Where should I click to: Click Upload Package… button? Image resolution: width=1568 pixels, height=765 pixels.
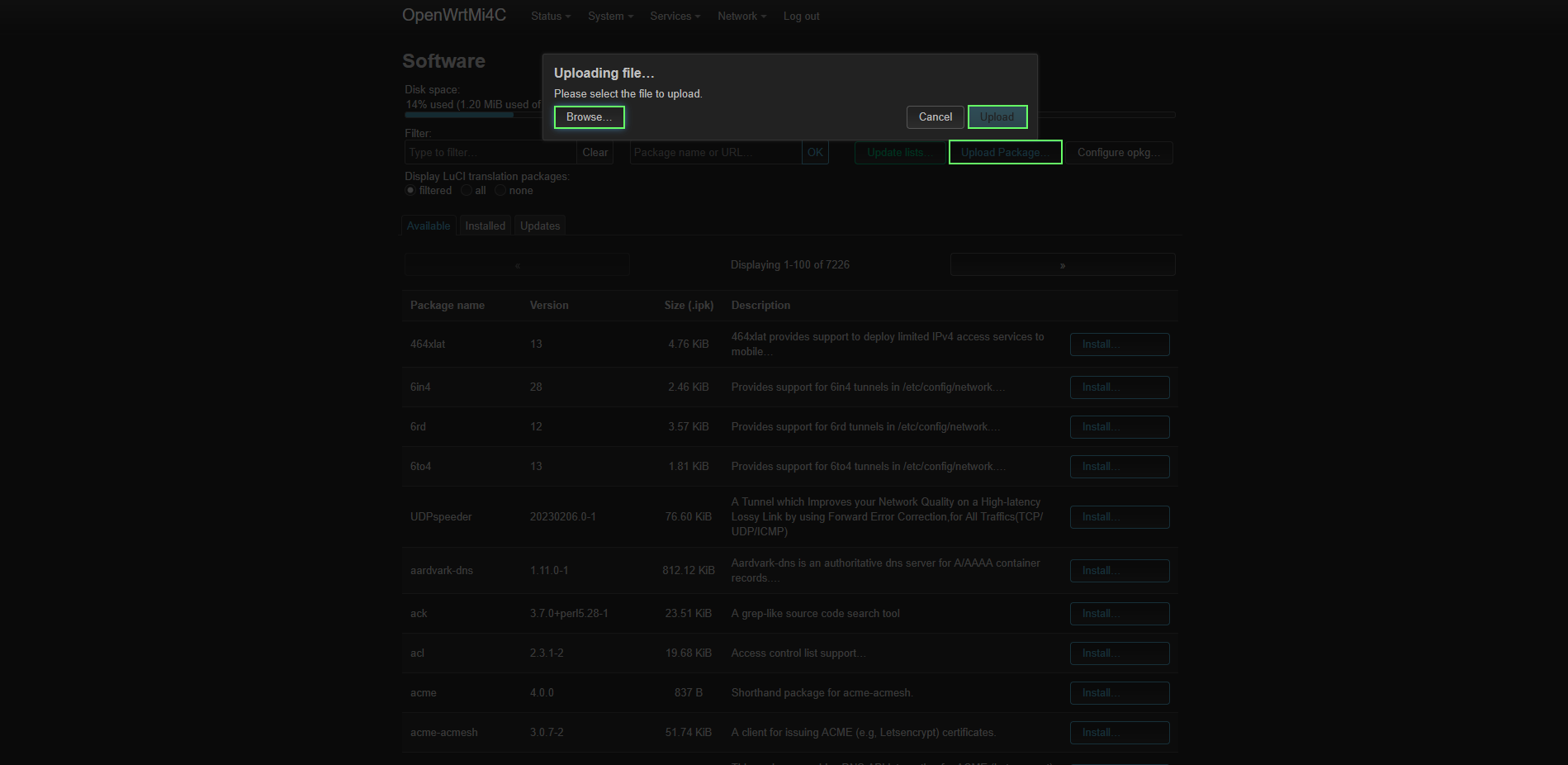coord(1005,153)
